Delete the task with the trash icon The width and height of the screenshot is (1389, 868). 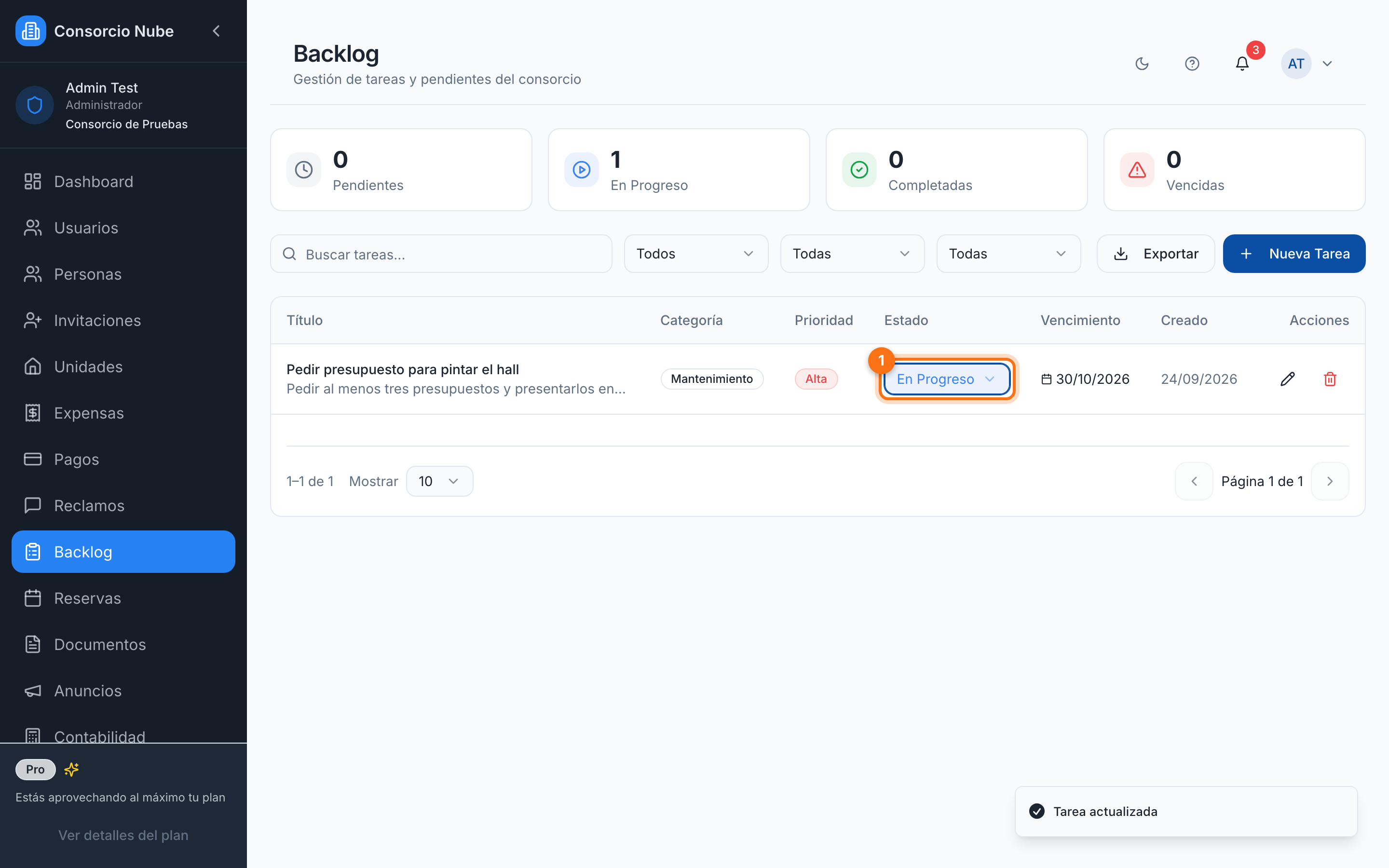coord(1330,379)
